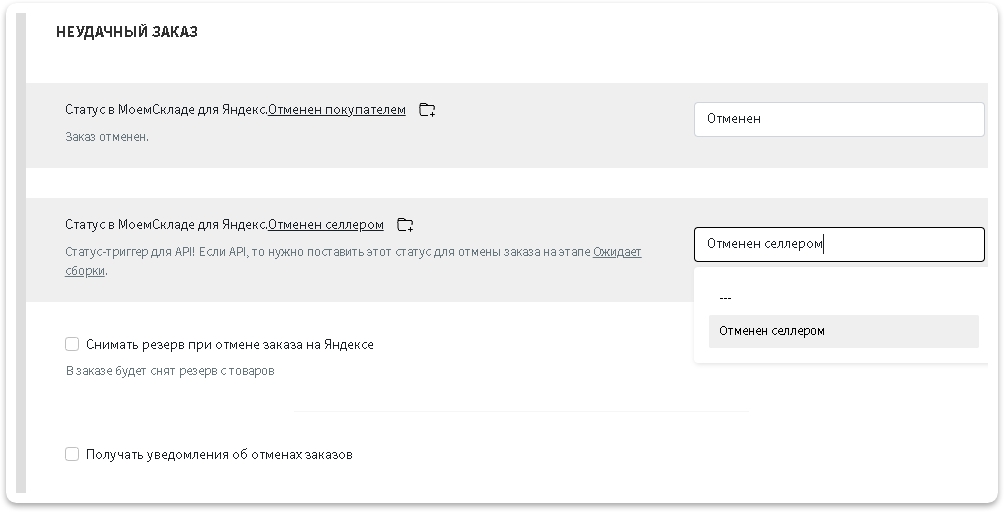Click folder-plus icon beside Отменен селлером link
Image resolution: width=1004 pixels, height=512 pixels.
tap(405, 225)
